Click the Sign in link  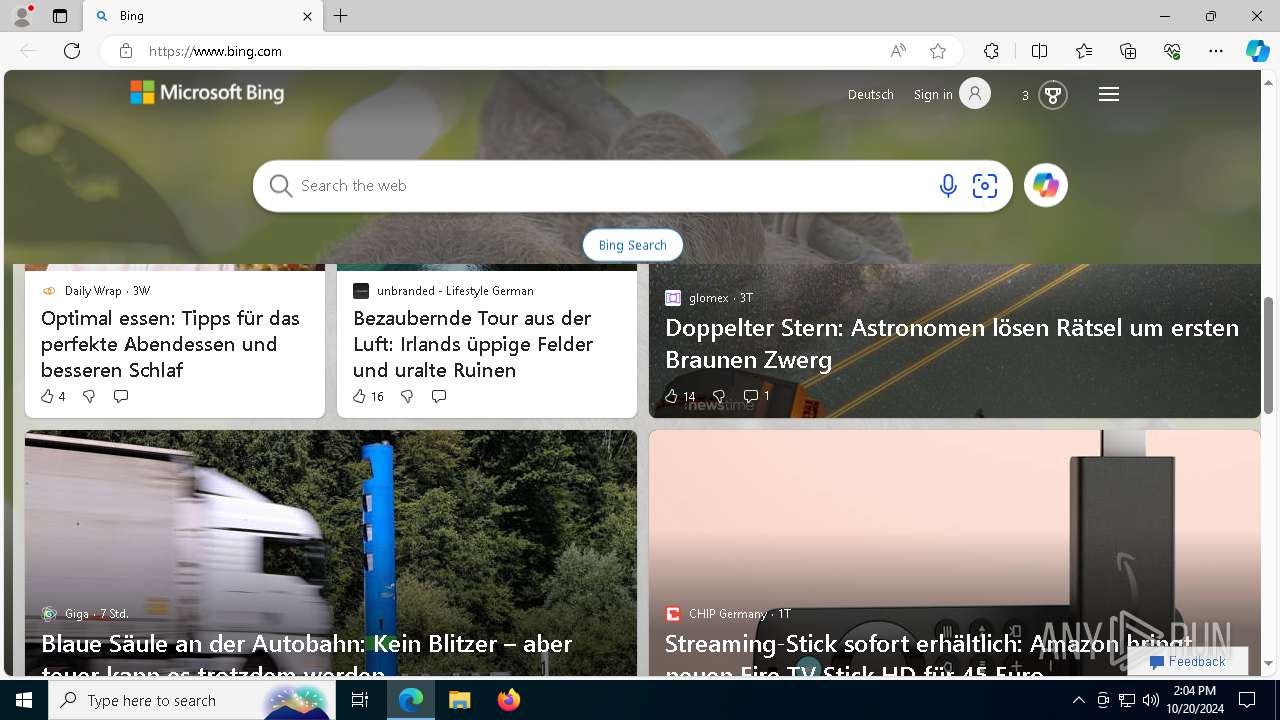[932, 94]
